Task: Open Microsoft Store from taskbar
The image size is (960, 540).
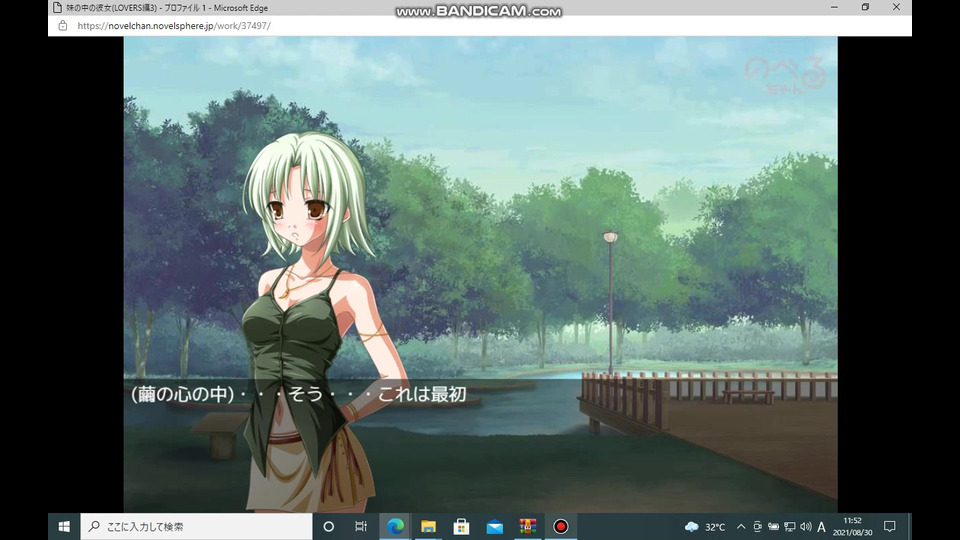Action: 461,527
